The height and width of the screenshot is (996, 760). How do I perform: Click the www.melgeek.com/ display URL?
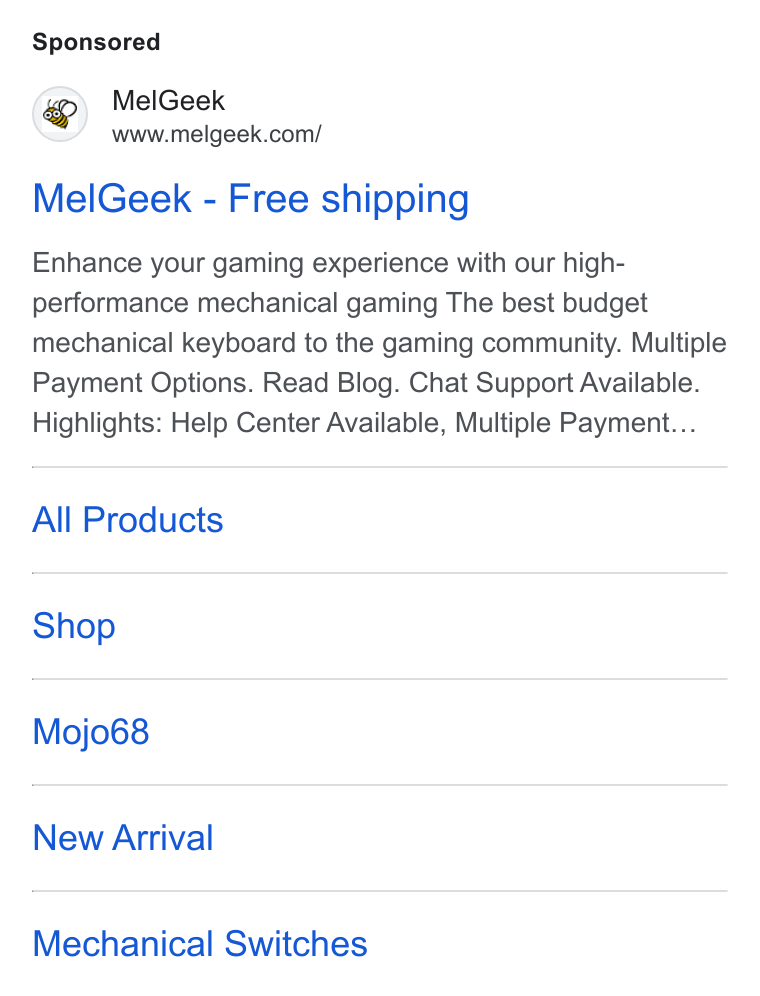[x=217, y=134]
